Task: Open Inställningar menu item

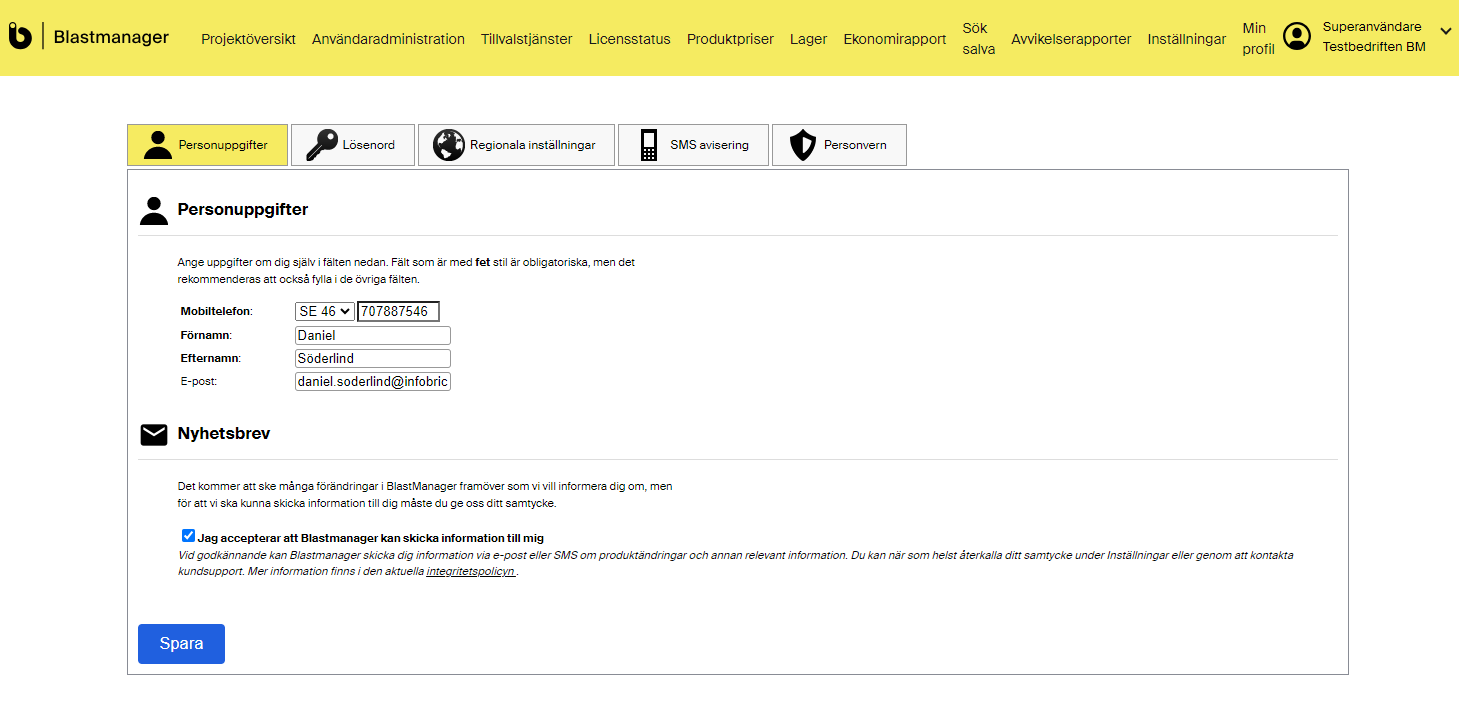Action: tap(1187, 39)
